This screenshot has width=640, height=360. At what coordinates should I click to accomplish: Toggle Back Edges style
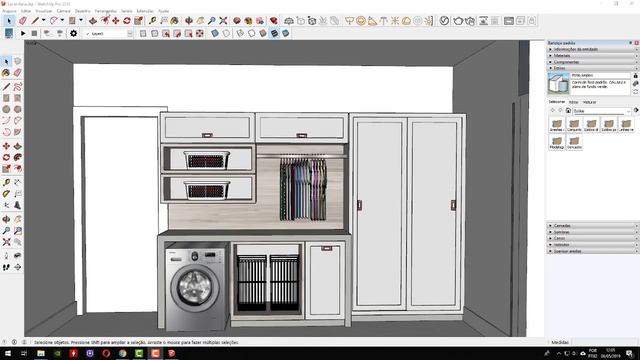[227, 33]
